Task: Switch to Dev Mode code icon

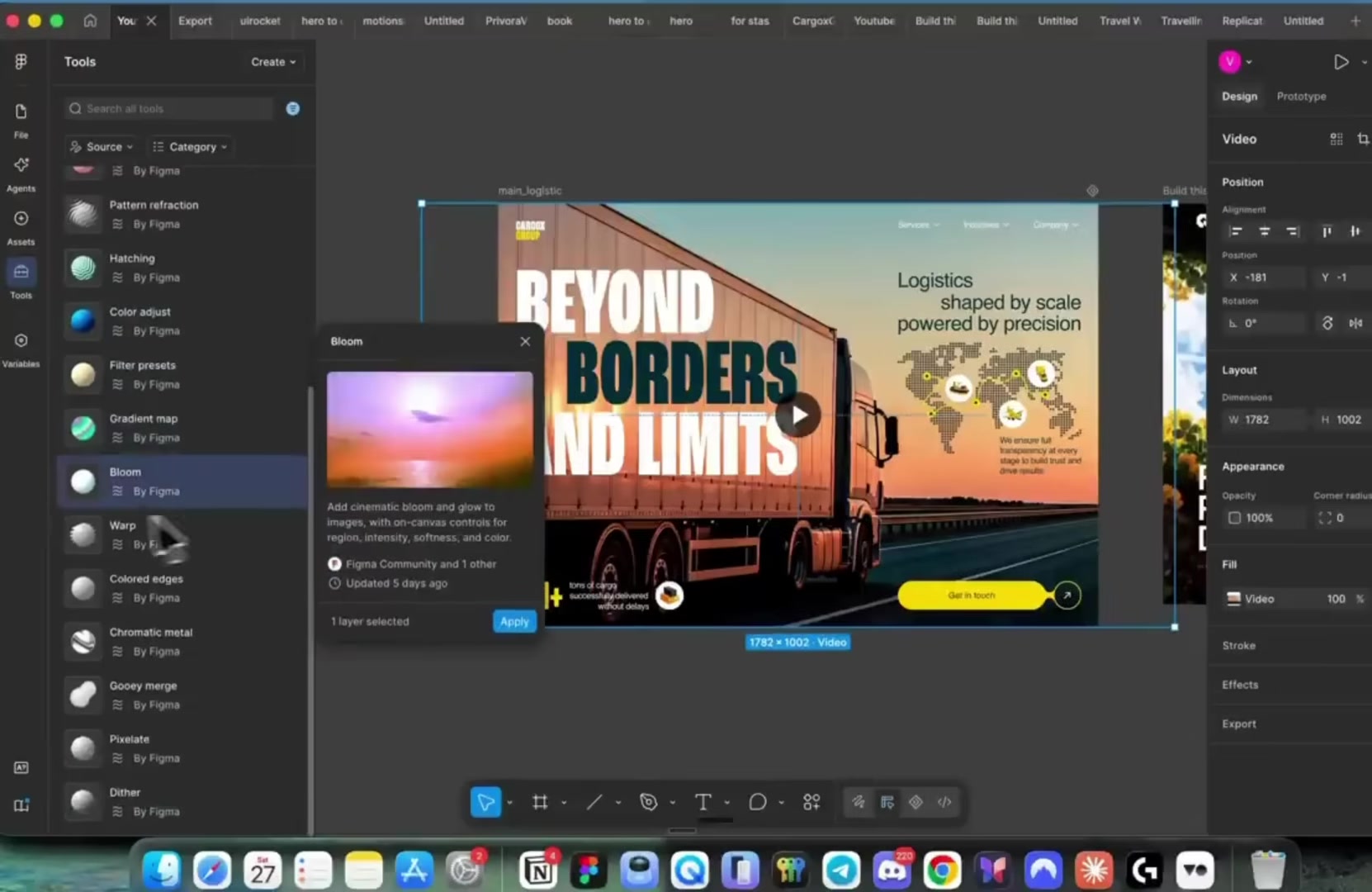Action: 944,802
